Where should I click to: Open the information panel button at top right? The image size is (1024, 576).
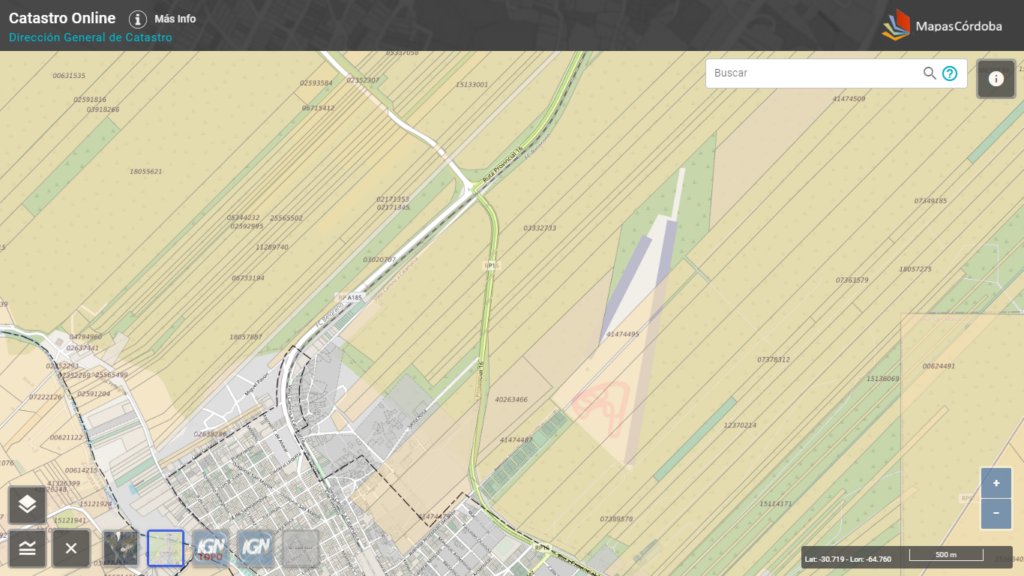click(x=996, y=79)
